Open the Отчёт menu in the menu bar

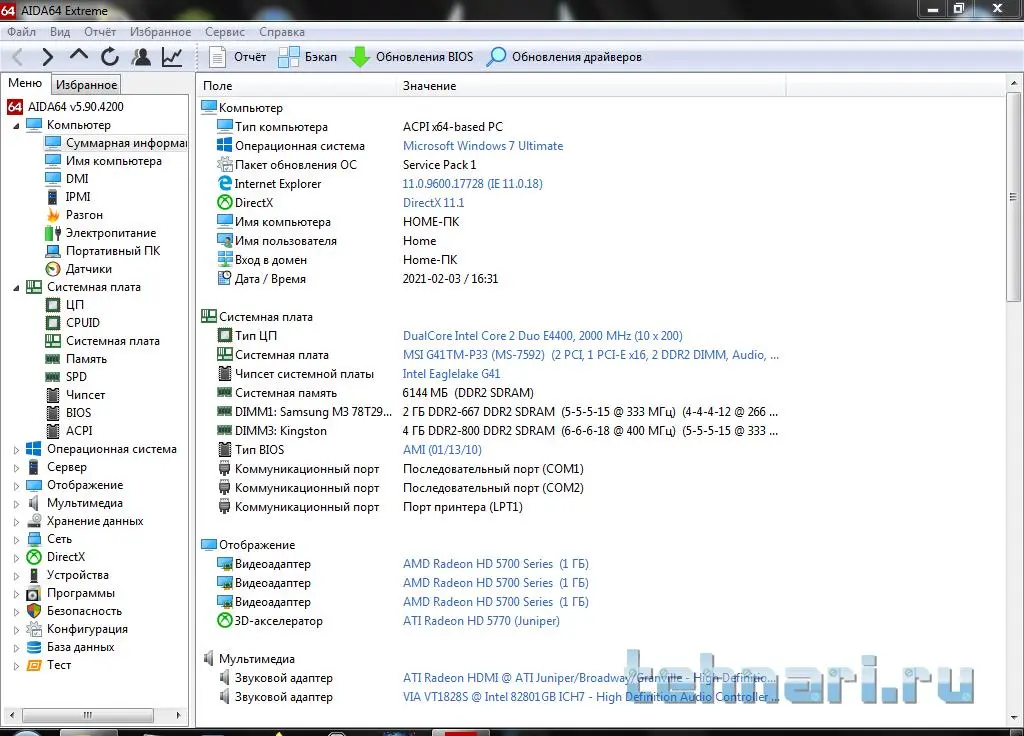point(100,32)
